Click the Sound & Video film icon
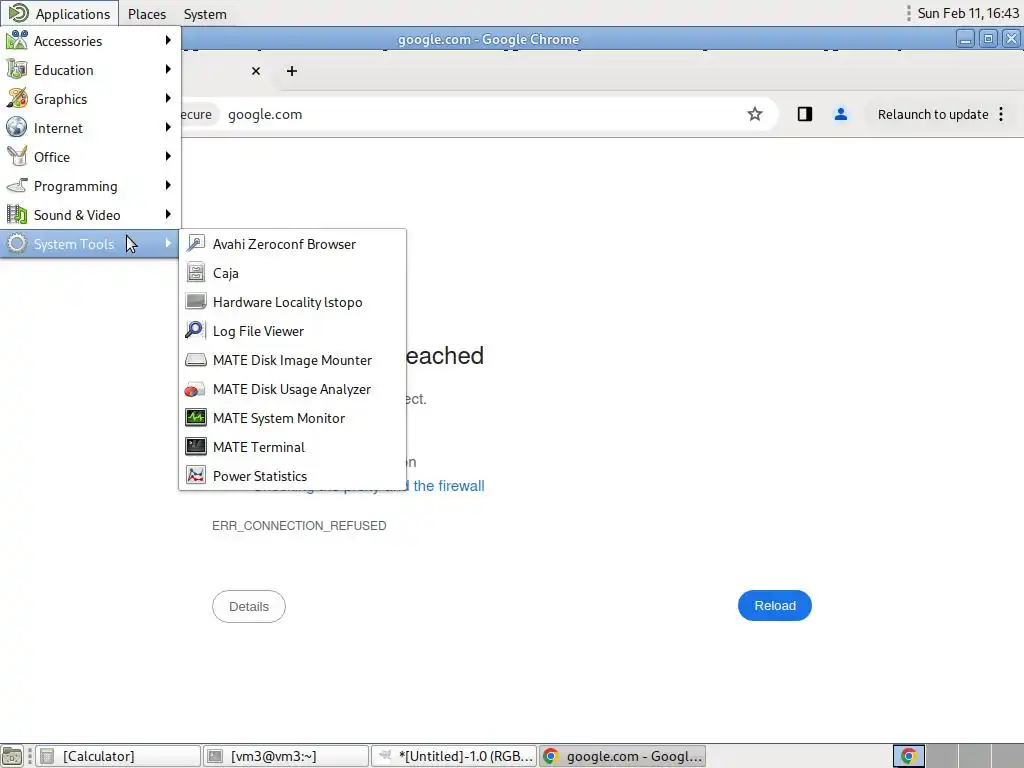The width and height of the screenshot is (1024, 768). point(17,214)
